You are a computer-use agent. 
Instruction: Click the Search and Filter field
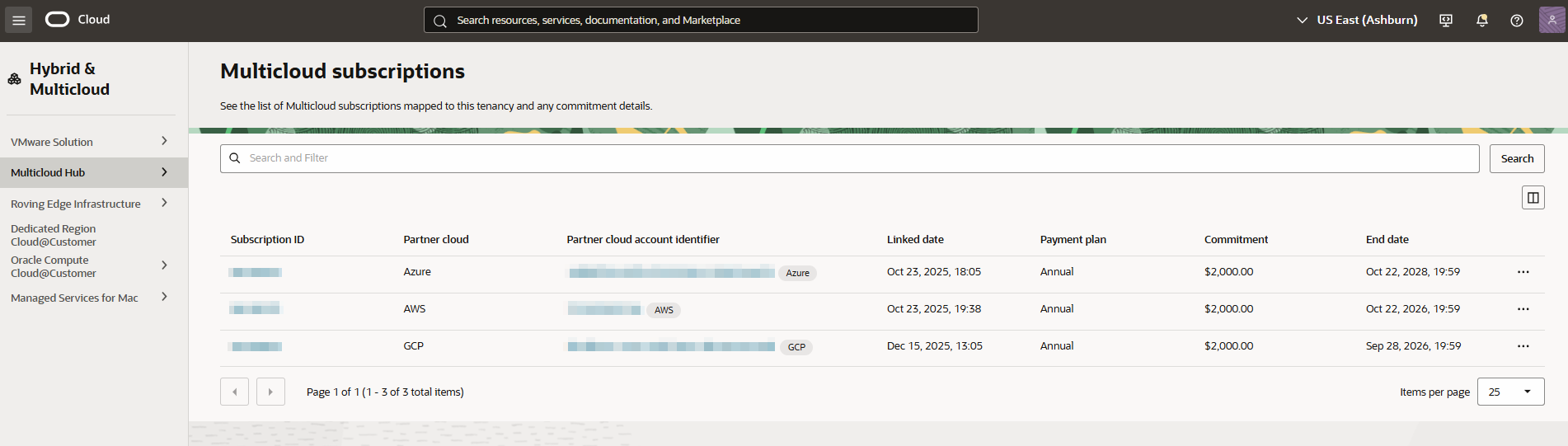[849, 158]
